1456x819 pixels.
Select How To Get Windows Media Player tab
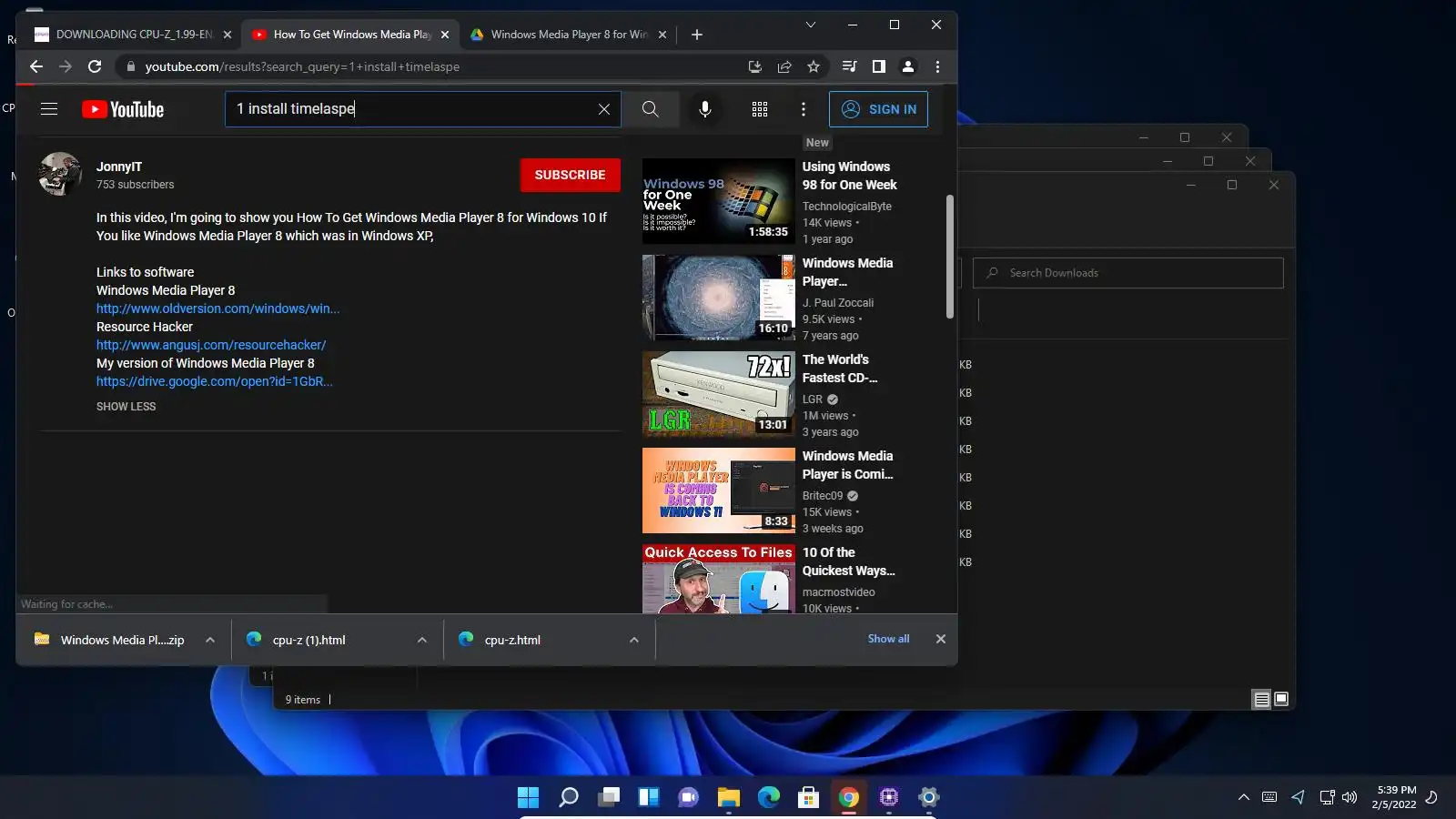(350, 35)
